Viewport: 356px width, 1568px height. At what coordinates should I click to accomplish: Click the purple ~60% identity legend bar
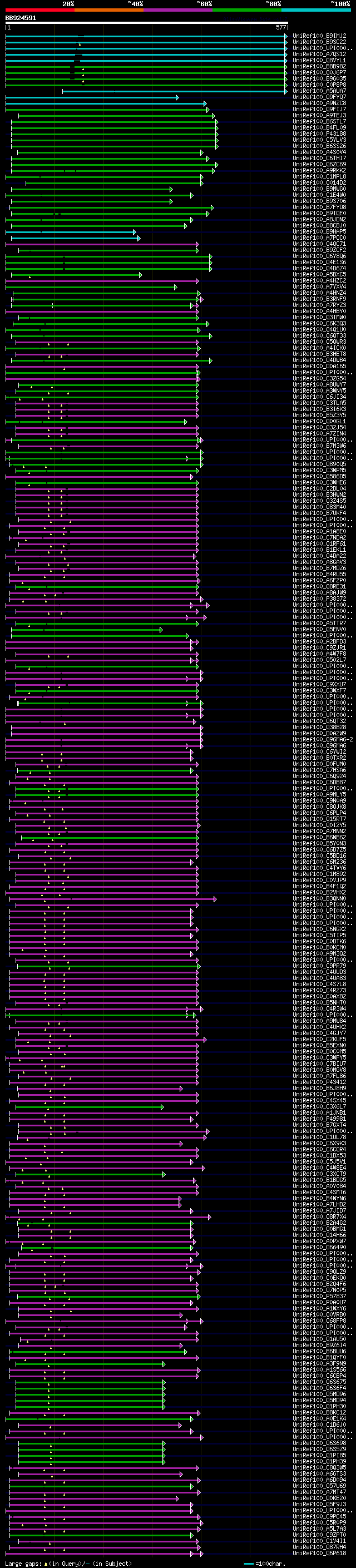pos(177,10)
